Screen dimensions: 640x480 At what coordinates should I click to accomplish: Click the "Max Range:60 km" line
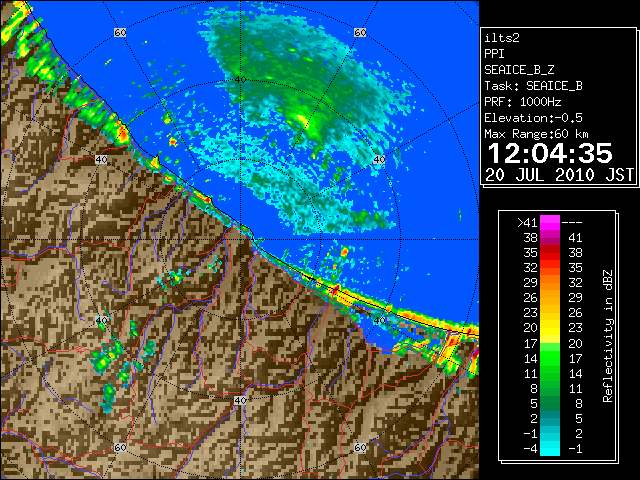(536, 134)
